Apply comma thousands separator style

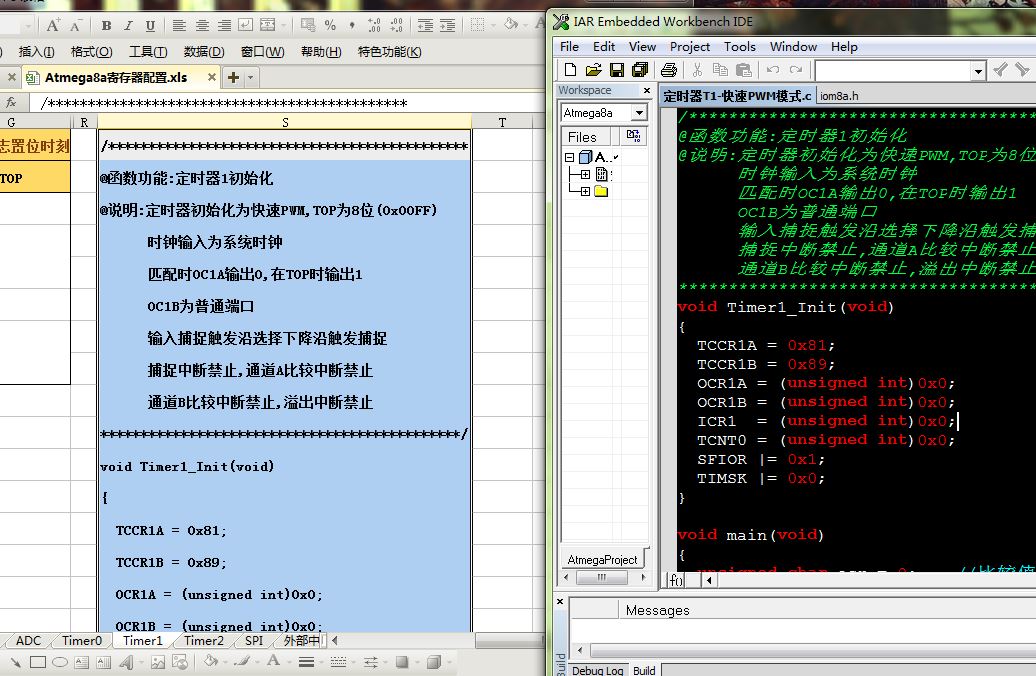pos(352,26)
